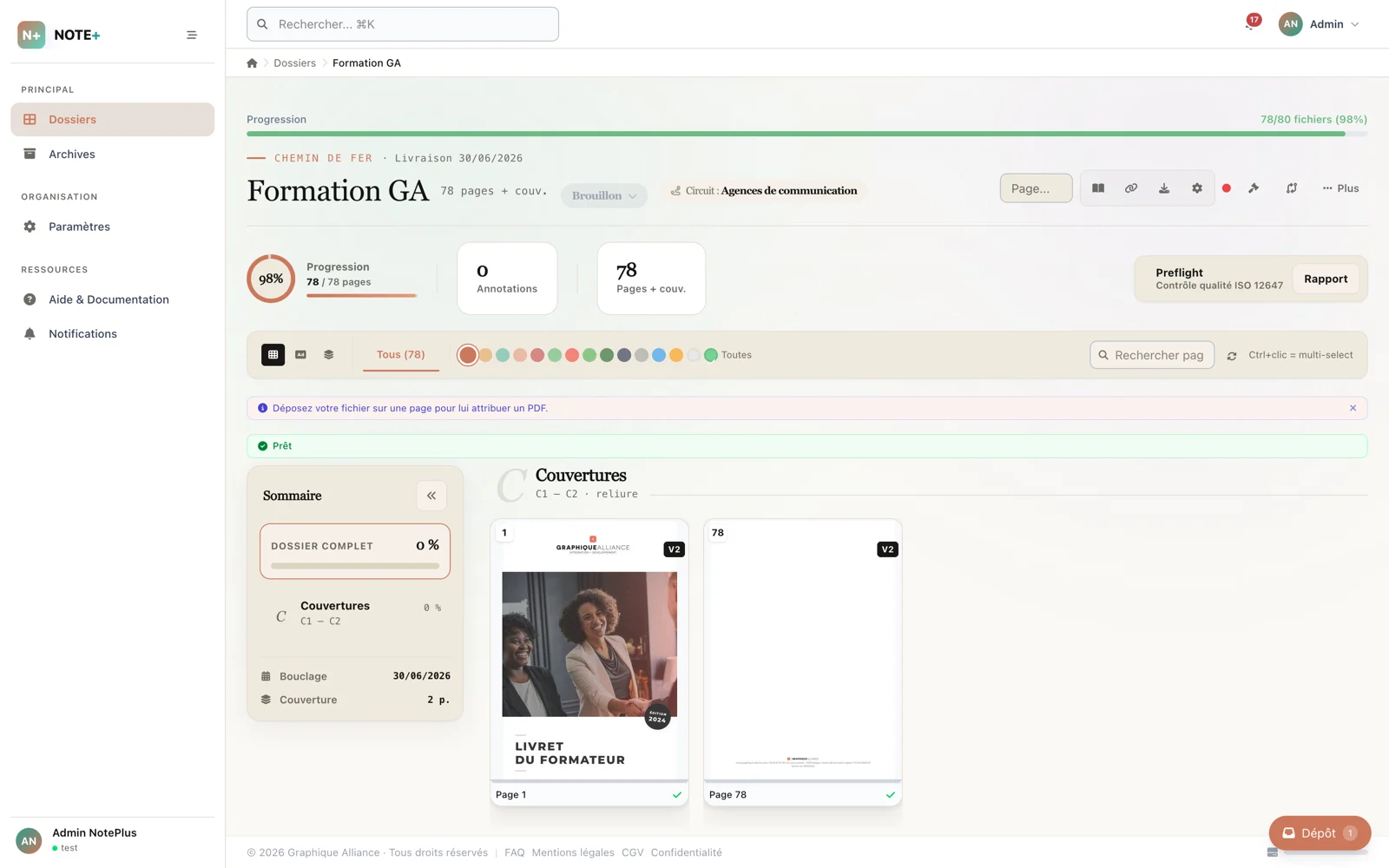Screen dimensions: 1389x868
Task: Select Couvertures C1 – C2 in Sommaire
Action: pos(355,614)
